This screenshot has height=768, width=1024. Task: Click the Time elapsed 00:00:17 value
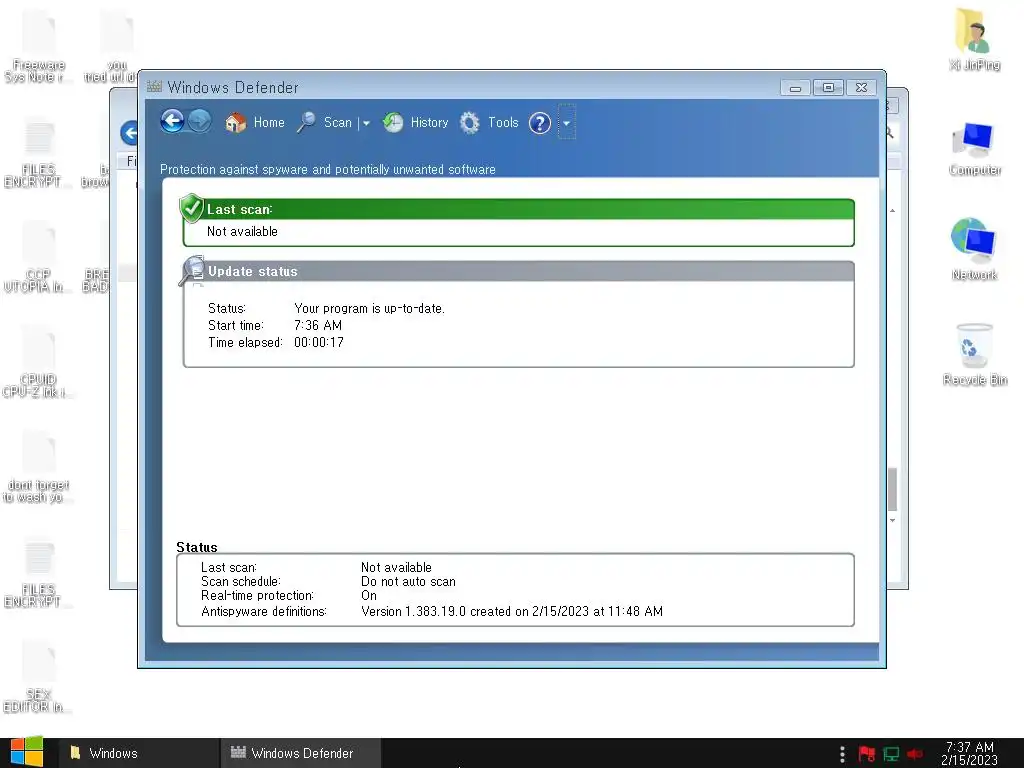coord(319,342)
